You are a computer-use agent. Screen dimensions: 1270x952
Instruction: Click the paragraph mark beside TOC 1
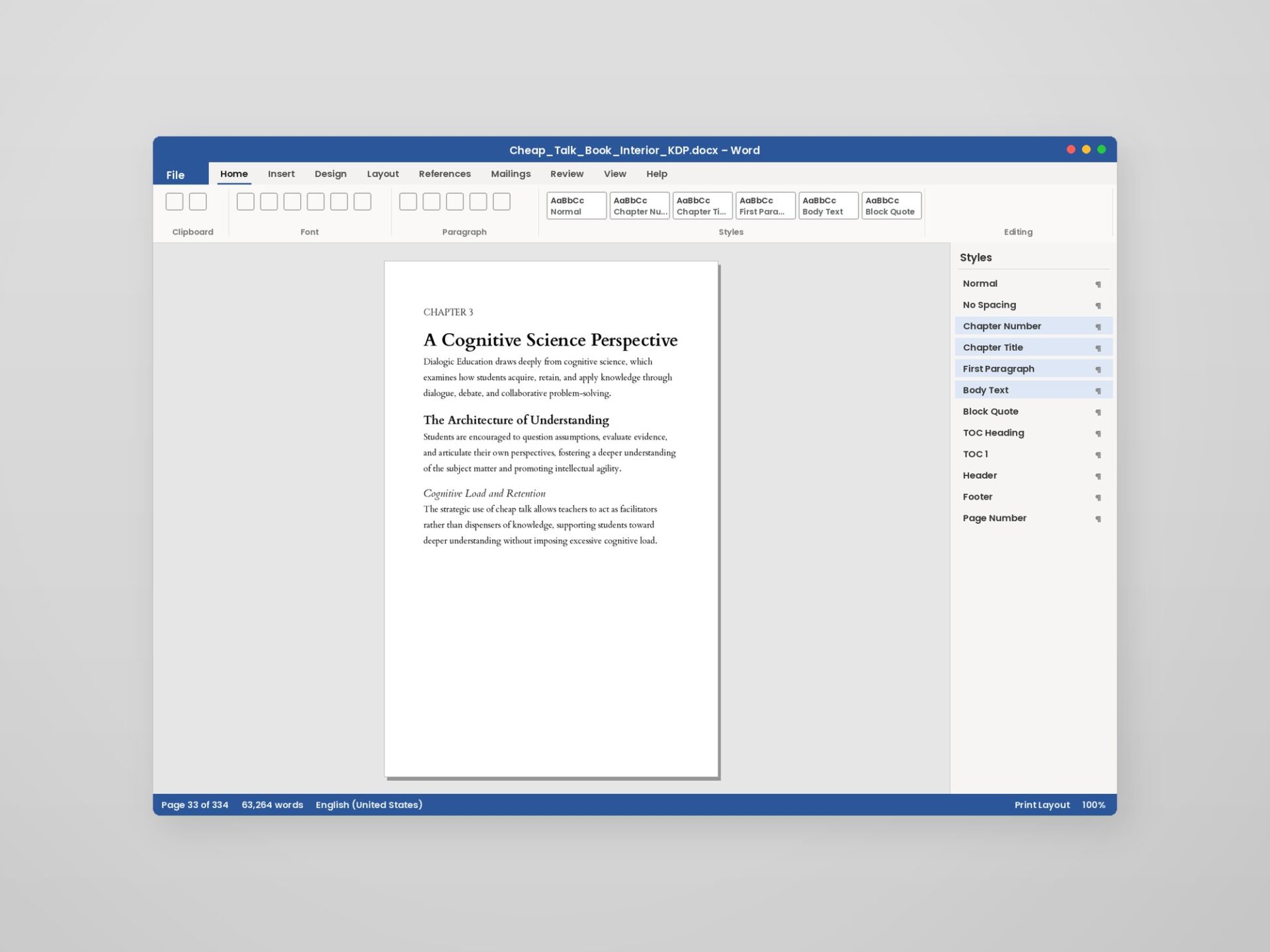coord(1098,455)
